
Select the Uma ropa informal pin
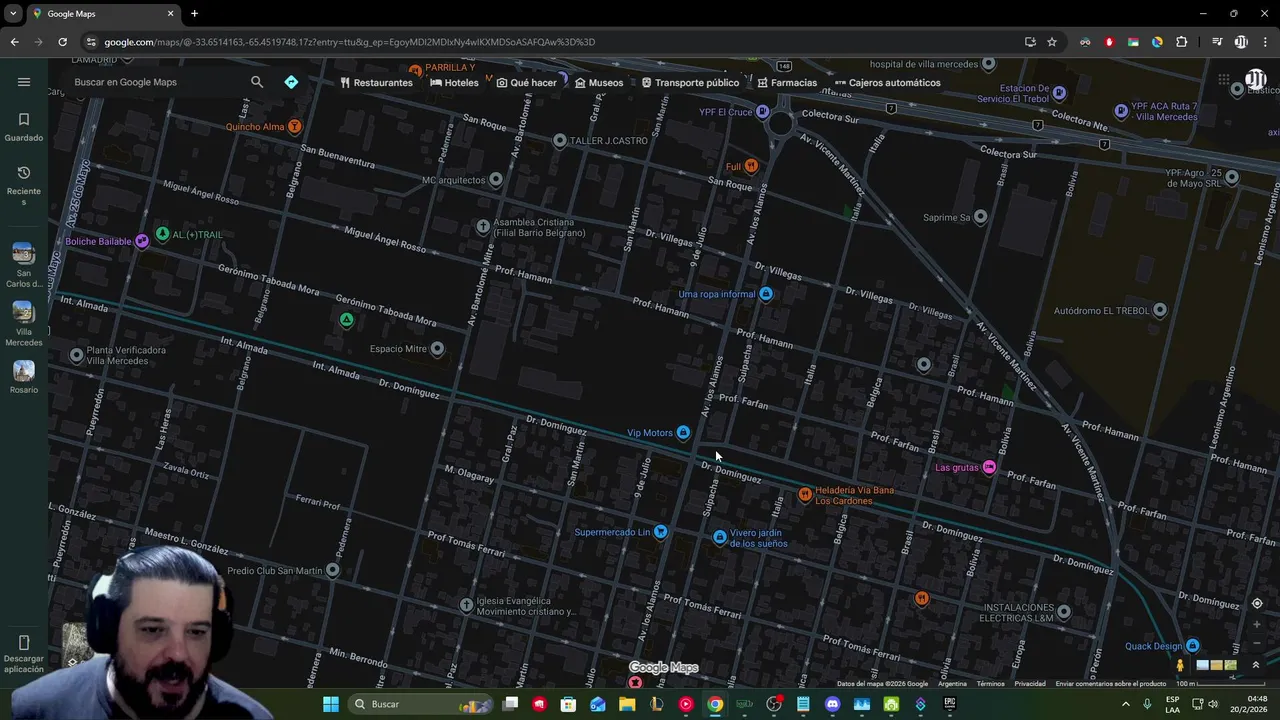[x=766, y=293]
